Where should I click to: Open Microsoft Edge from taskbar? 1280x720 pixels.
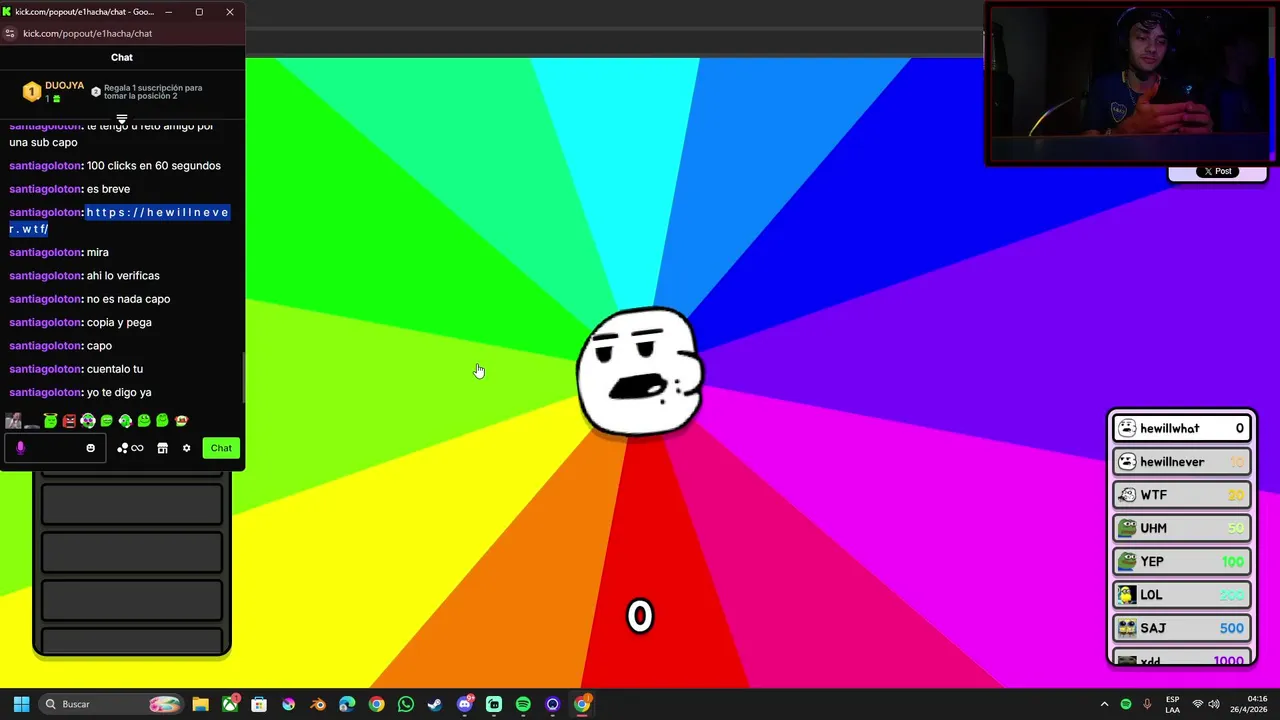[347, 704]
